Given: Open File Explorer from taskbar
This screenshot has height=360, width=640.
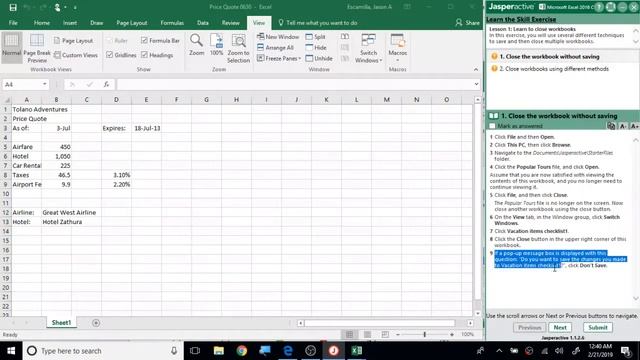Looking at the screenshot, I should [x=219, y=351].
